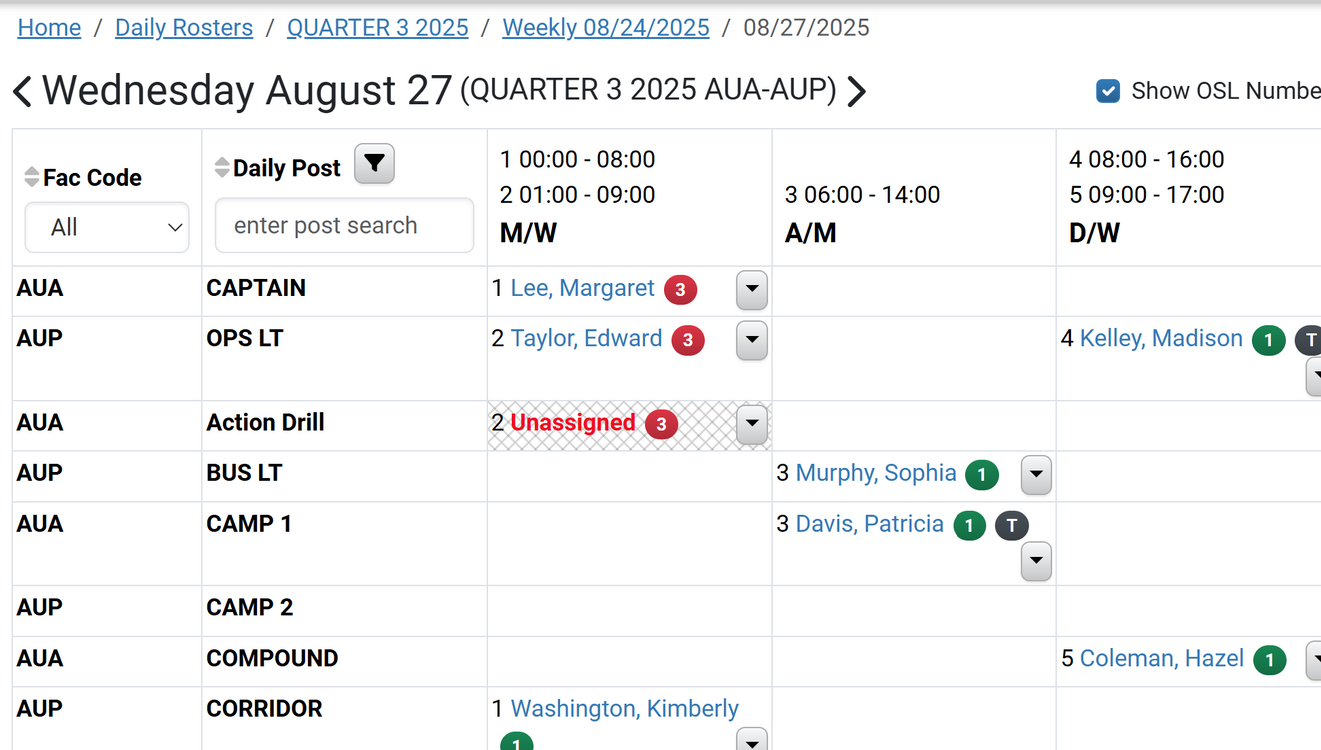
Task: Open the Fac Code All dropdown
Action: click(x=107, y=228)
